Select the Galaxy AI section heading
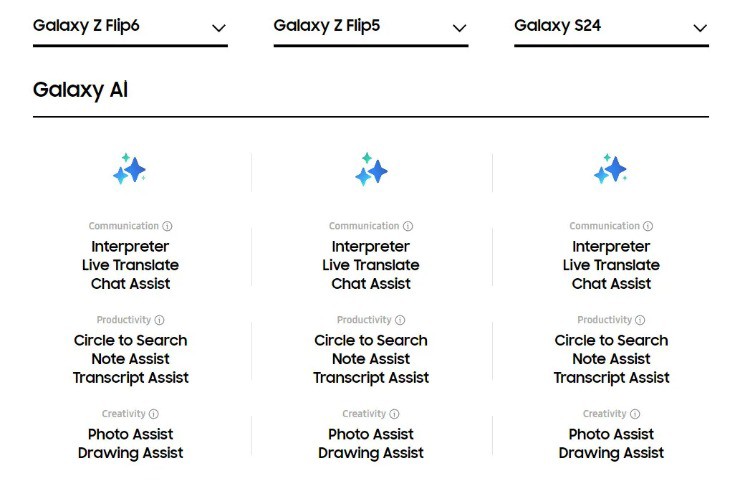 click(80, 90)
